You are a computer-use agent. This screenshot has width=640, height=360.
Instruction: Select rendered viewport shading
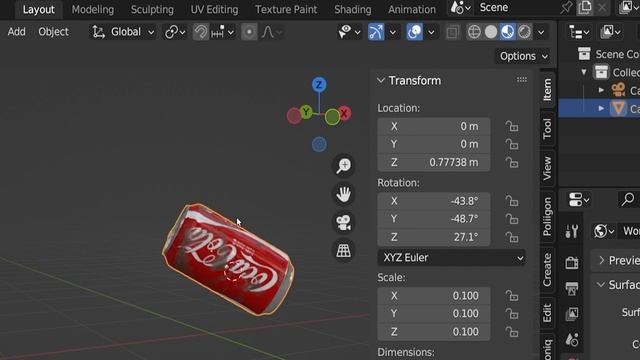(x=524, y=32)
